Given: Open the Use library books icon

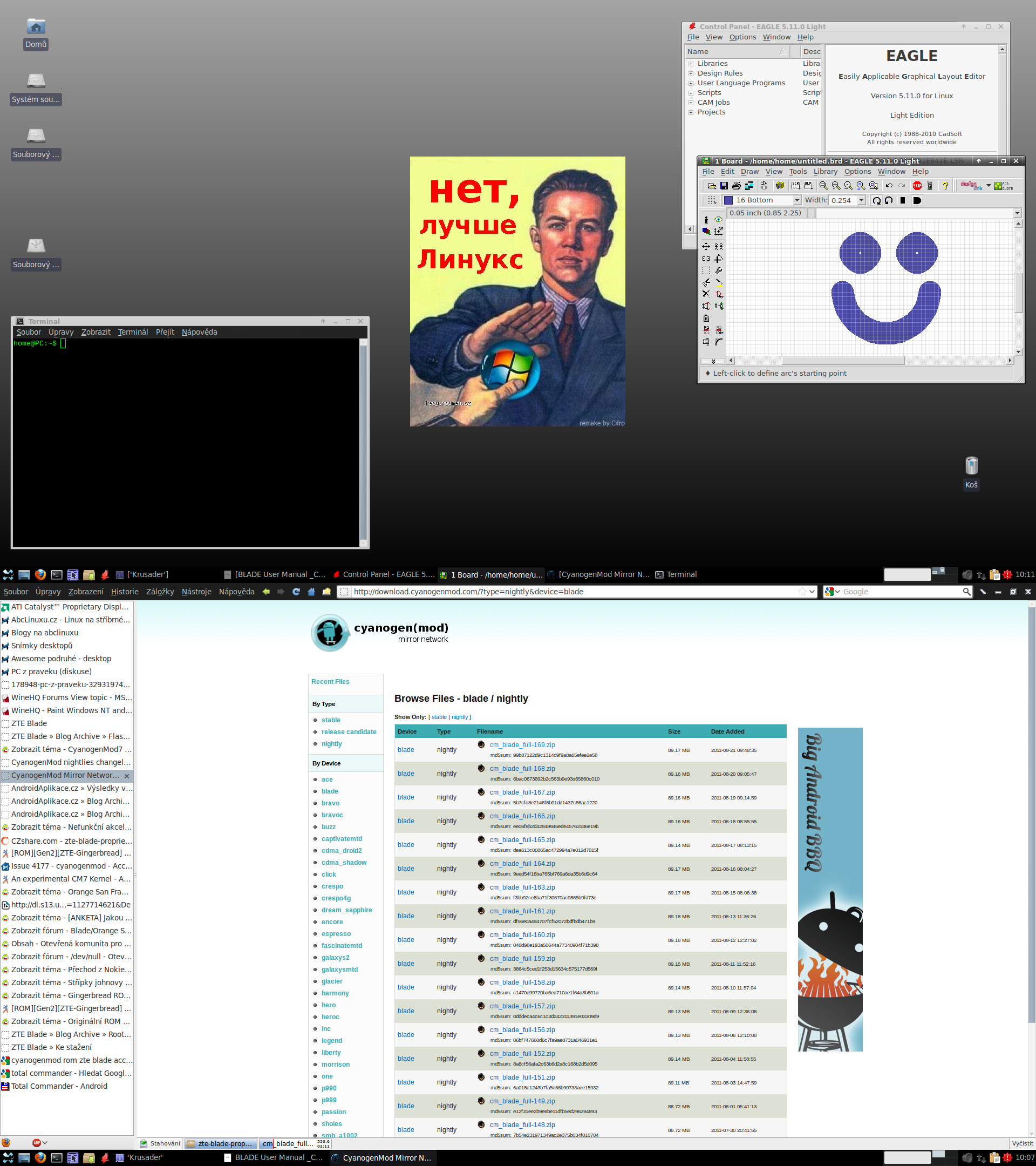Looking at the screenshot, I should tap(779, 186).
